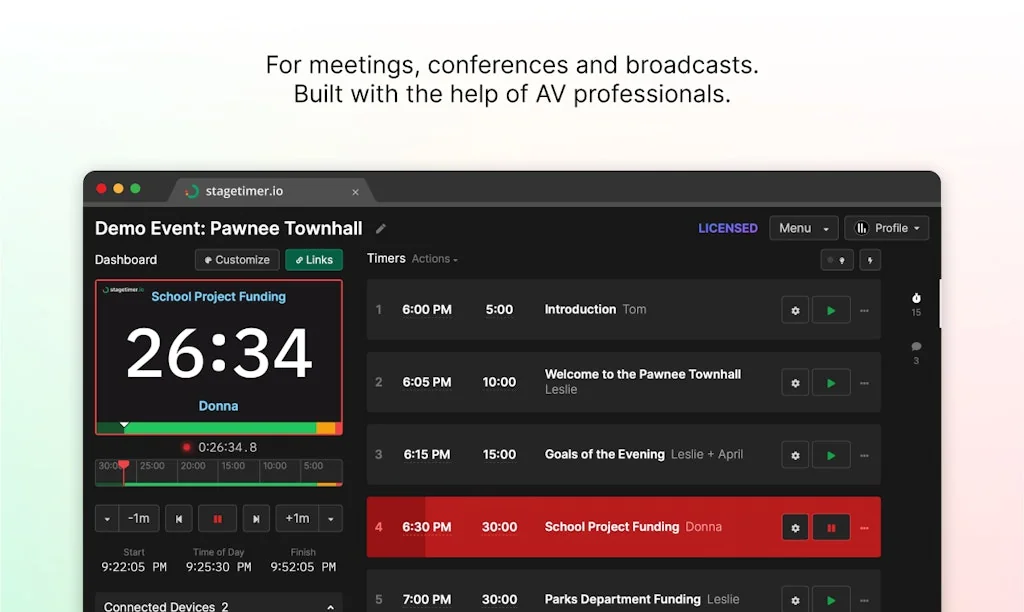Jump to previous timer with skip-back control
1024x612 pixels.
coord(179,518)
